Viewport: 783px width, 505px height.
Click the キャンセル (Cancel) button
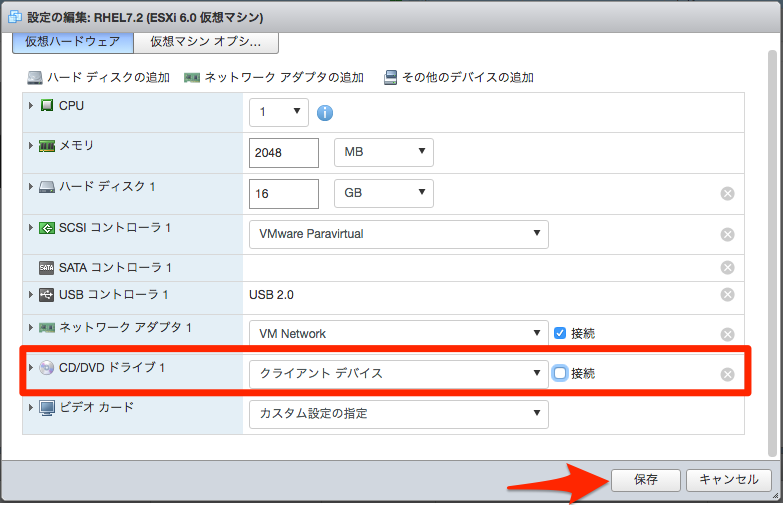[x=729, y=480]
